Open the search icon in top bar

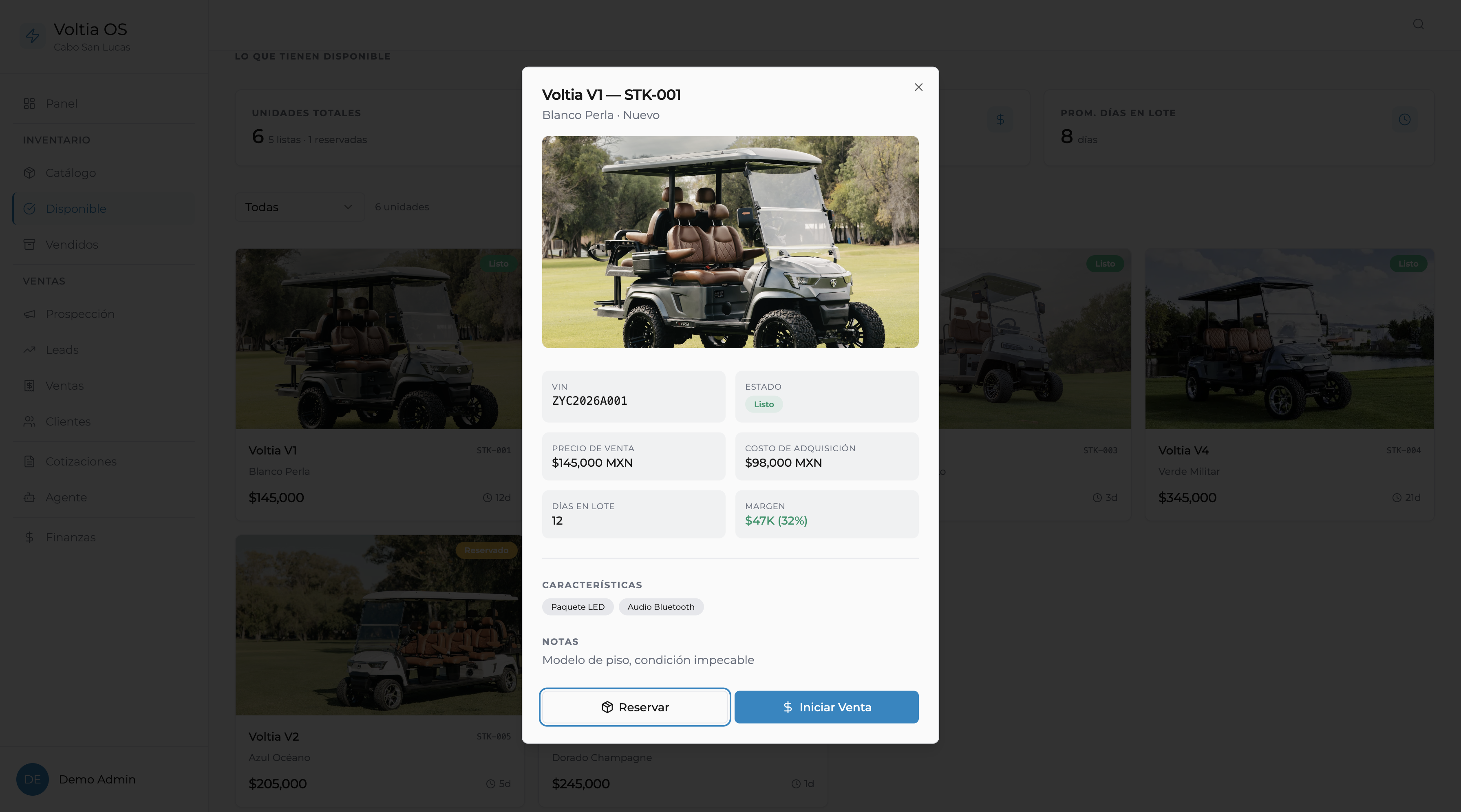click(x=1419, y=24)
